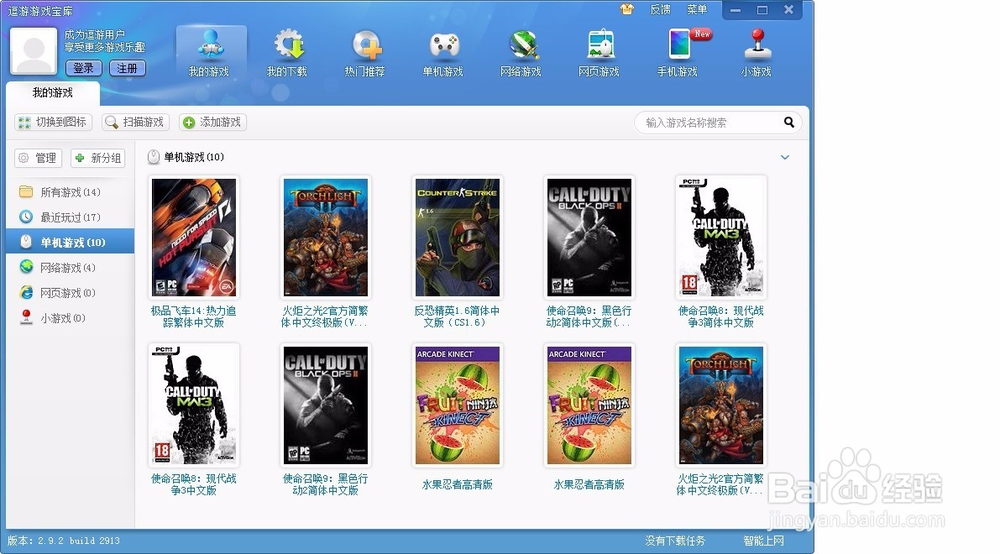Open second-row Call of Duty MW3 cover
Screen dimensions: 1000x554
click(194, 405)
